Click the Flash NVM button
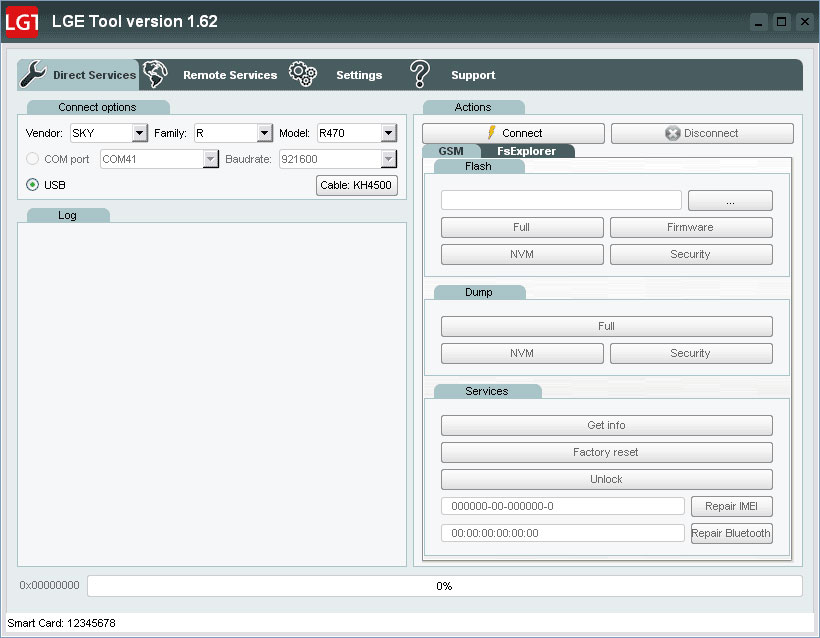The image size is (820, 638). 522,254
